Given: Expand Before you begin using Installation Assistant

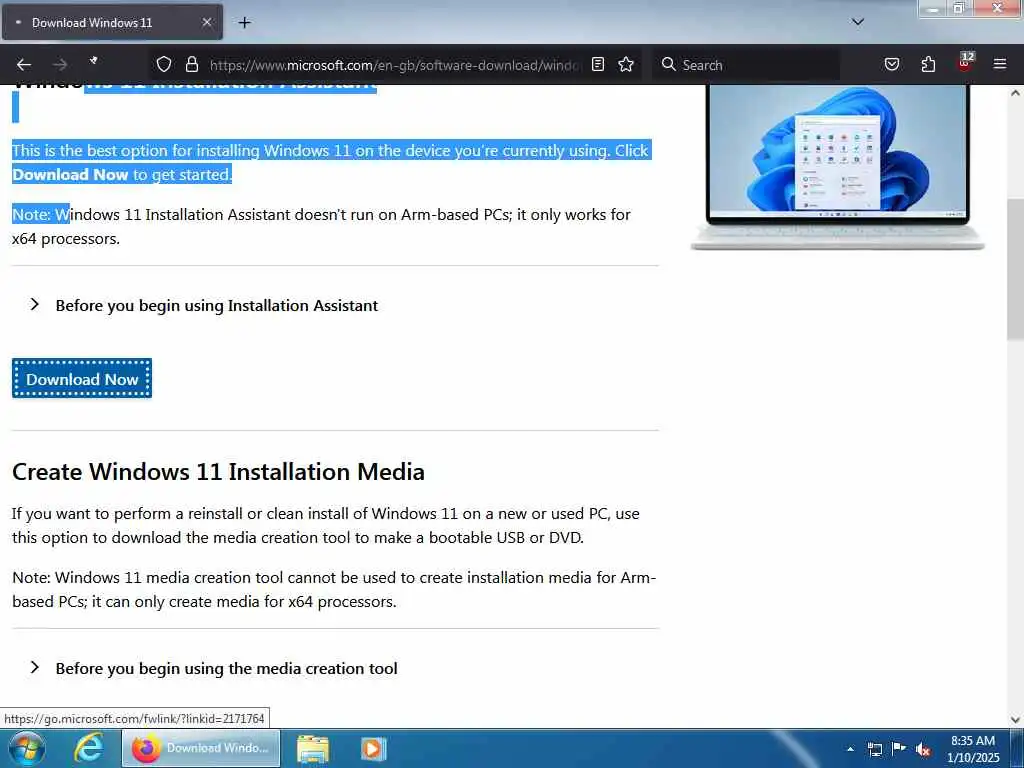Looking at the screenshot, I should pos(216,305).
